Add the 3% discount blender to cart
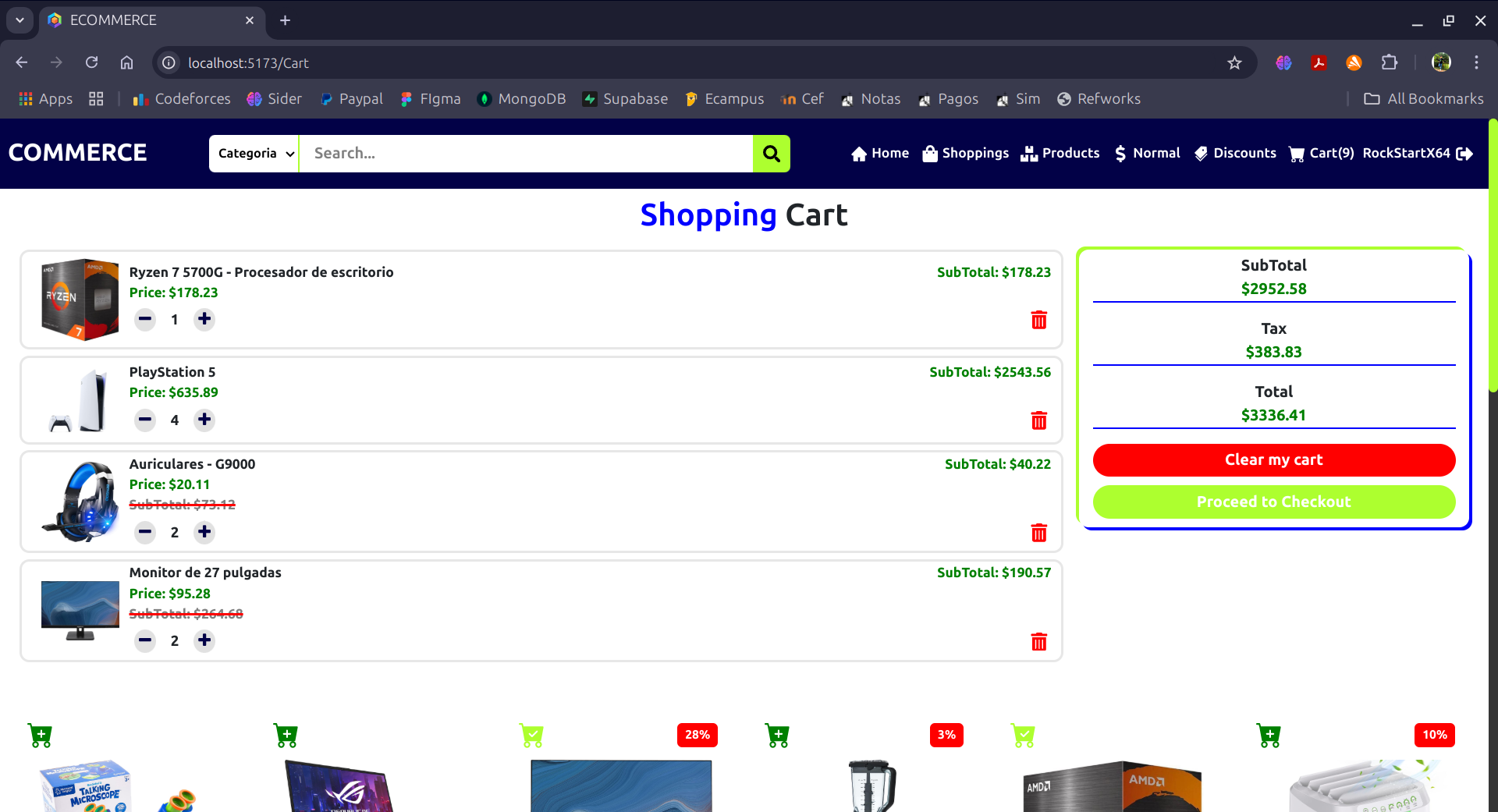Viewport: 1498px width, 812px height. coord(778,736)
